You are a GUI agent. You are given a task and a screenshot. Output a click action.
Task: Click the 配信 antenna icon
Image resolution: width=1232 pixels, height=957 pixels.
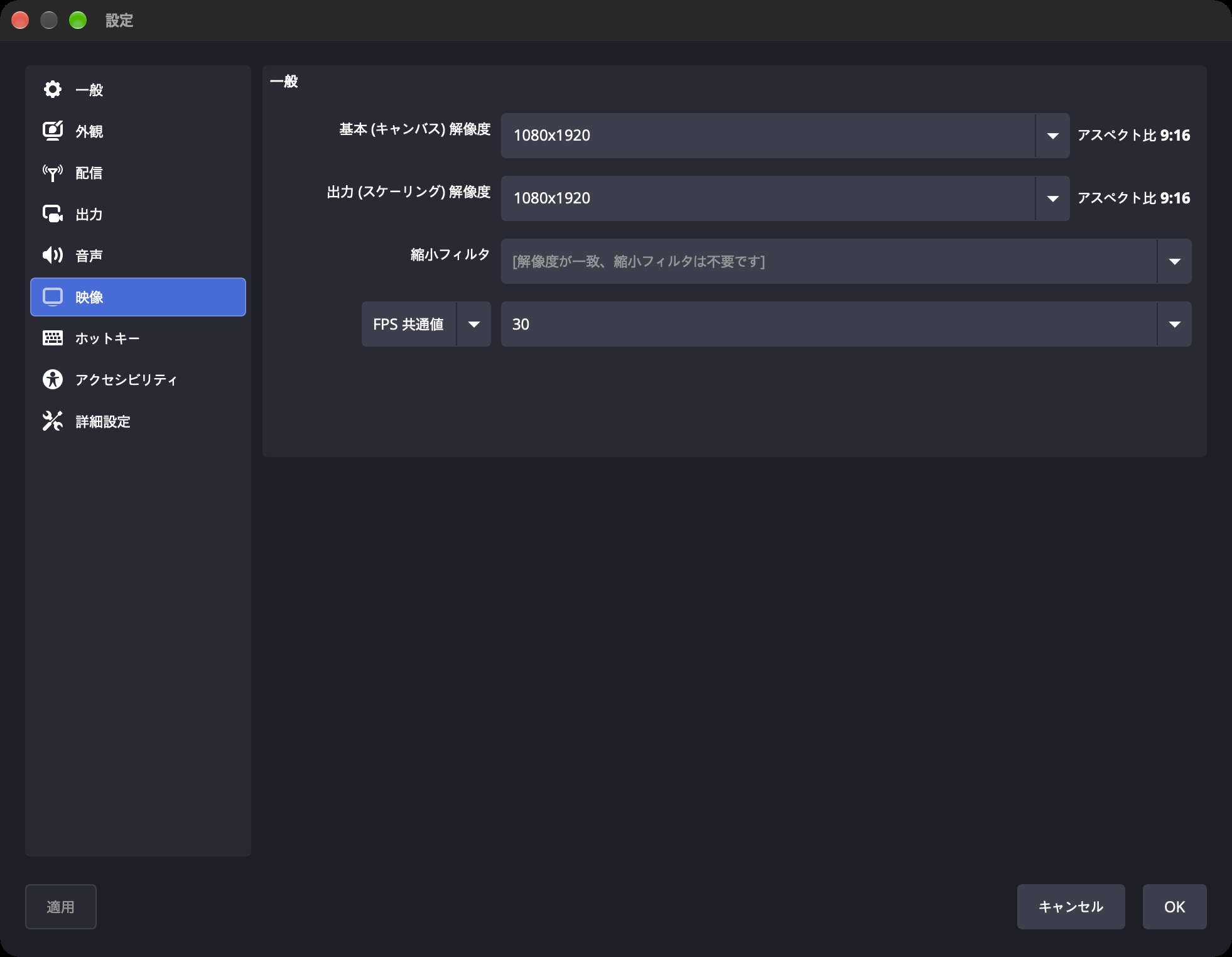(53, 173)
